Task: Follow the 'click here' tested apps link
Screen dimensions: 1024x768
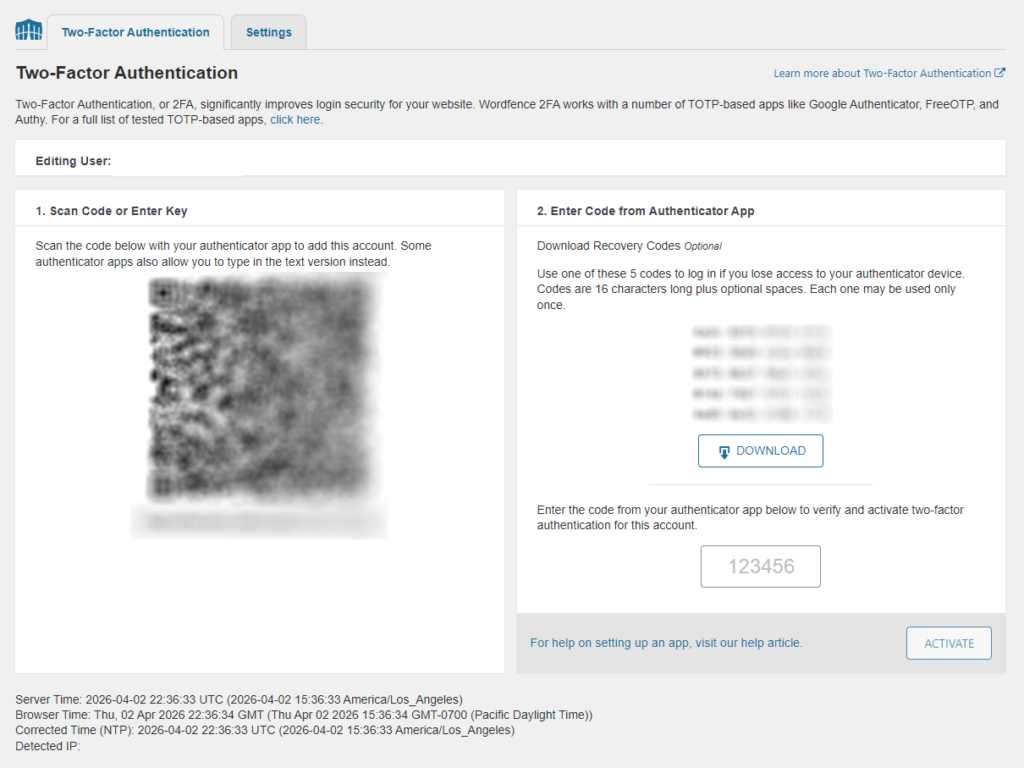Action: [295, 120]
